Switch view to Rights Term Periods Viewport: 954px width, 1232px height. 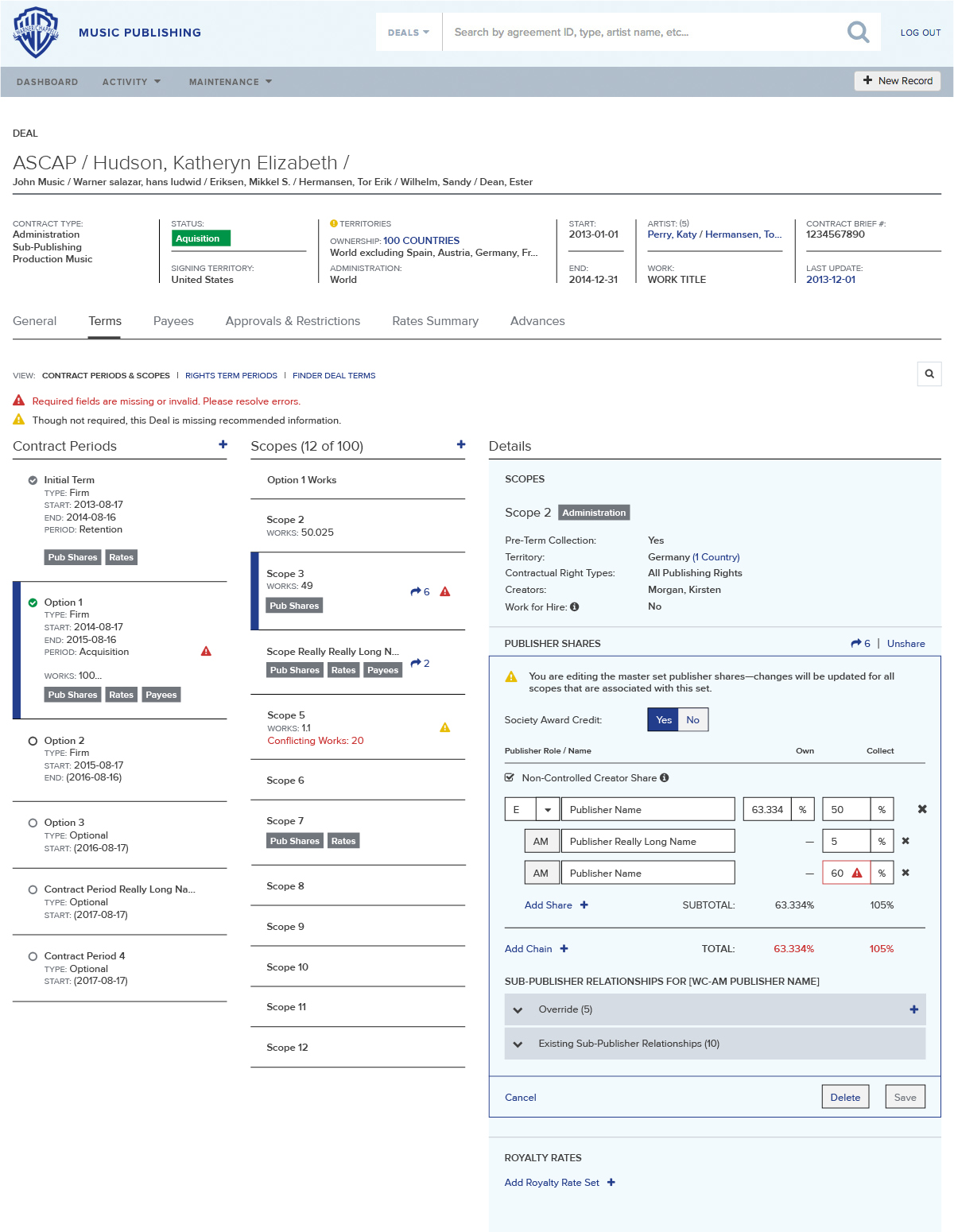click(231, 376)
